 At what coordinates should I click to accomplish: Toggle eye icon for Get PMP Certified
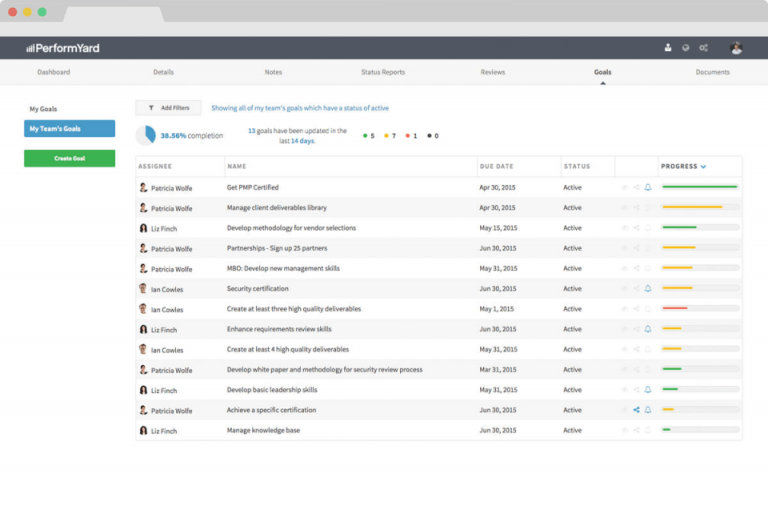[x=625, y=187]
